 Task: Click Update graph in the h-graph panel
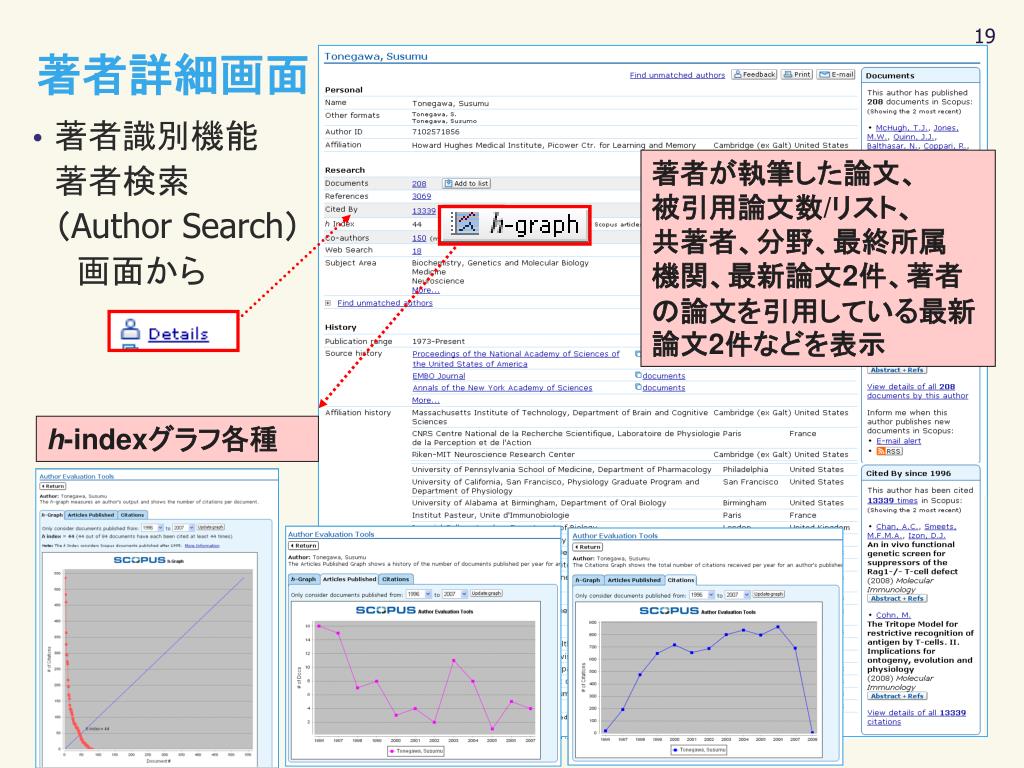(210, 527)
